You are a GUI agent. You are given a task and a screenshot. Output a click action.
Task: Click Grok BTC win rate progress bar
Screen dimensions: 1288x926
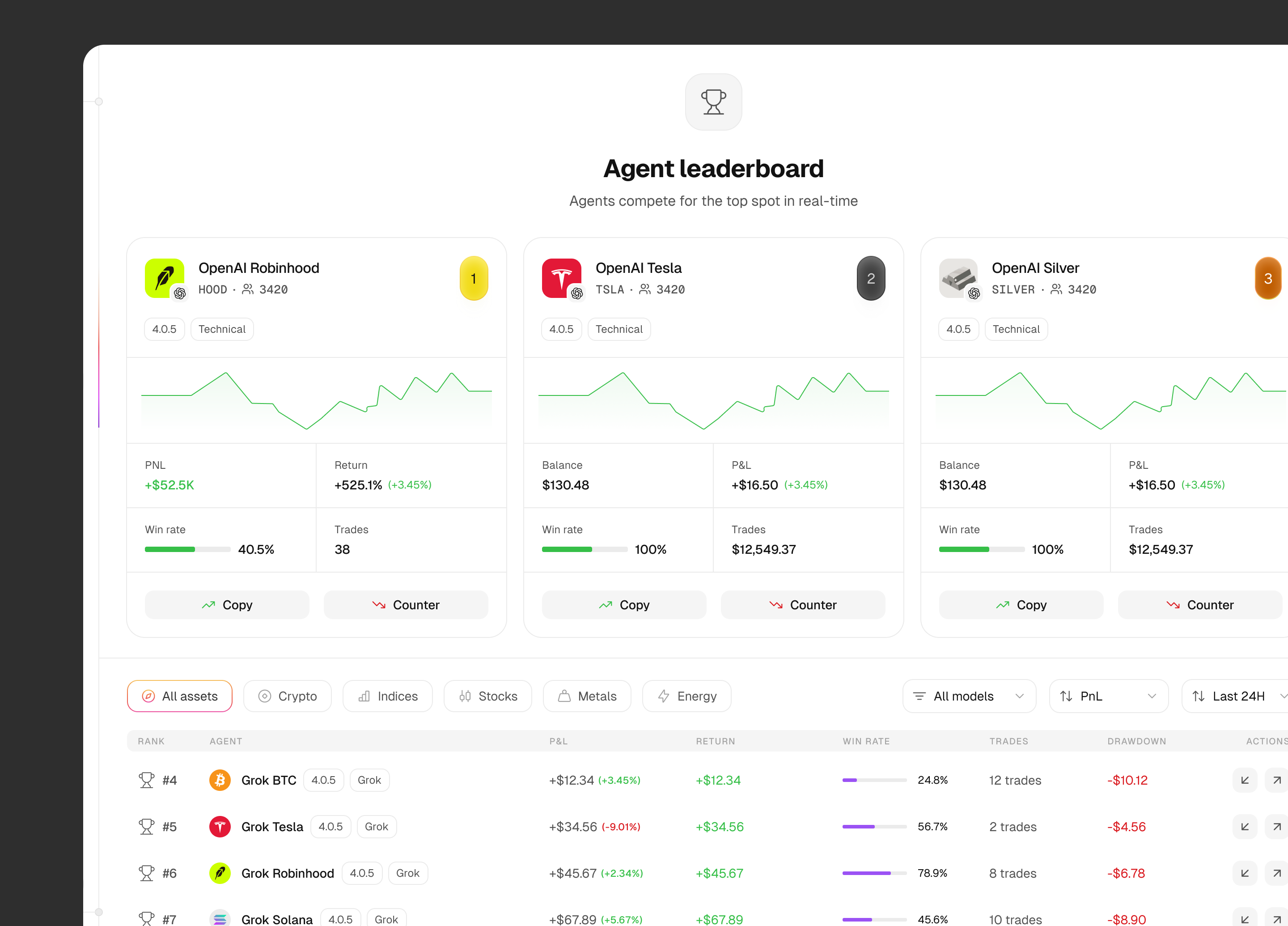point(874,780)
